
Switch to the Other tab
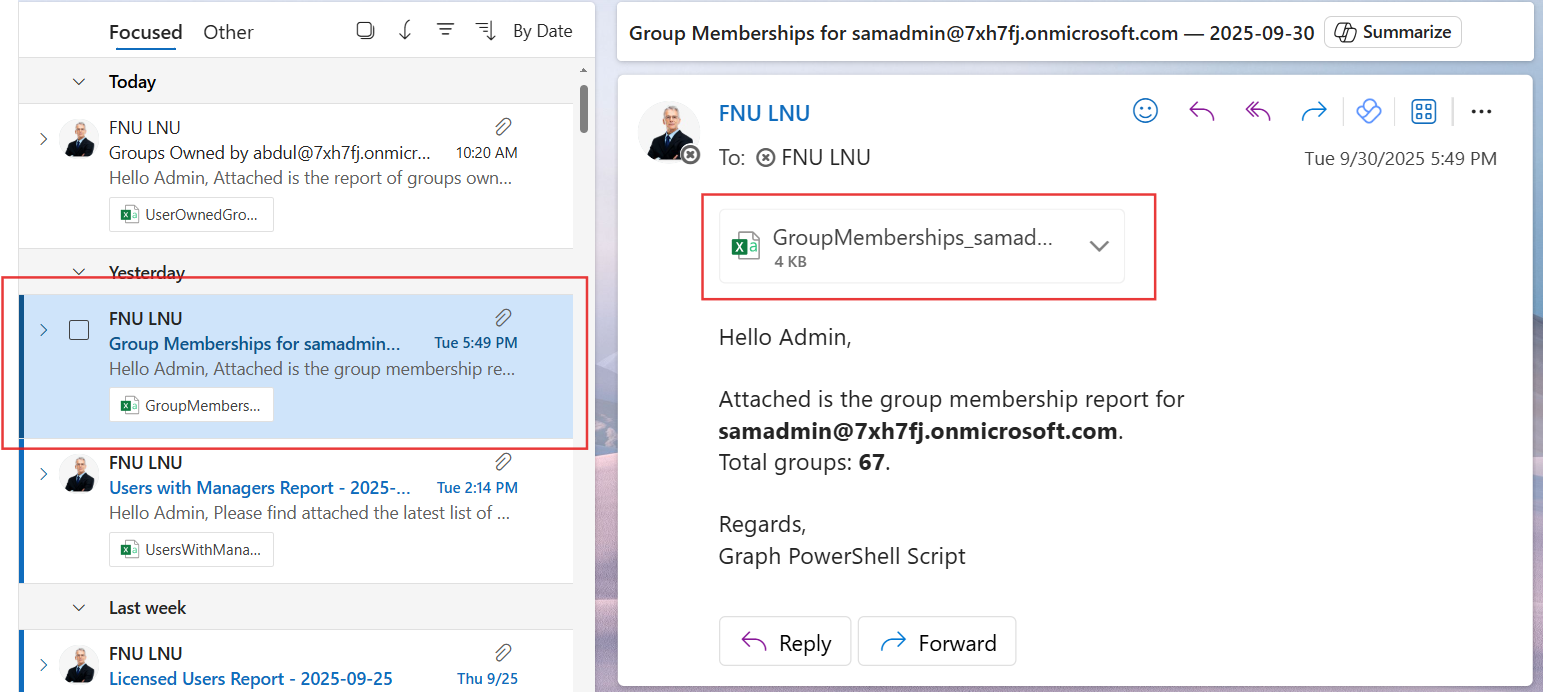tap(228, 32)
